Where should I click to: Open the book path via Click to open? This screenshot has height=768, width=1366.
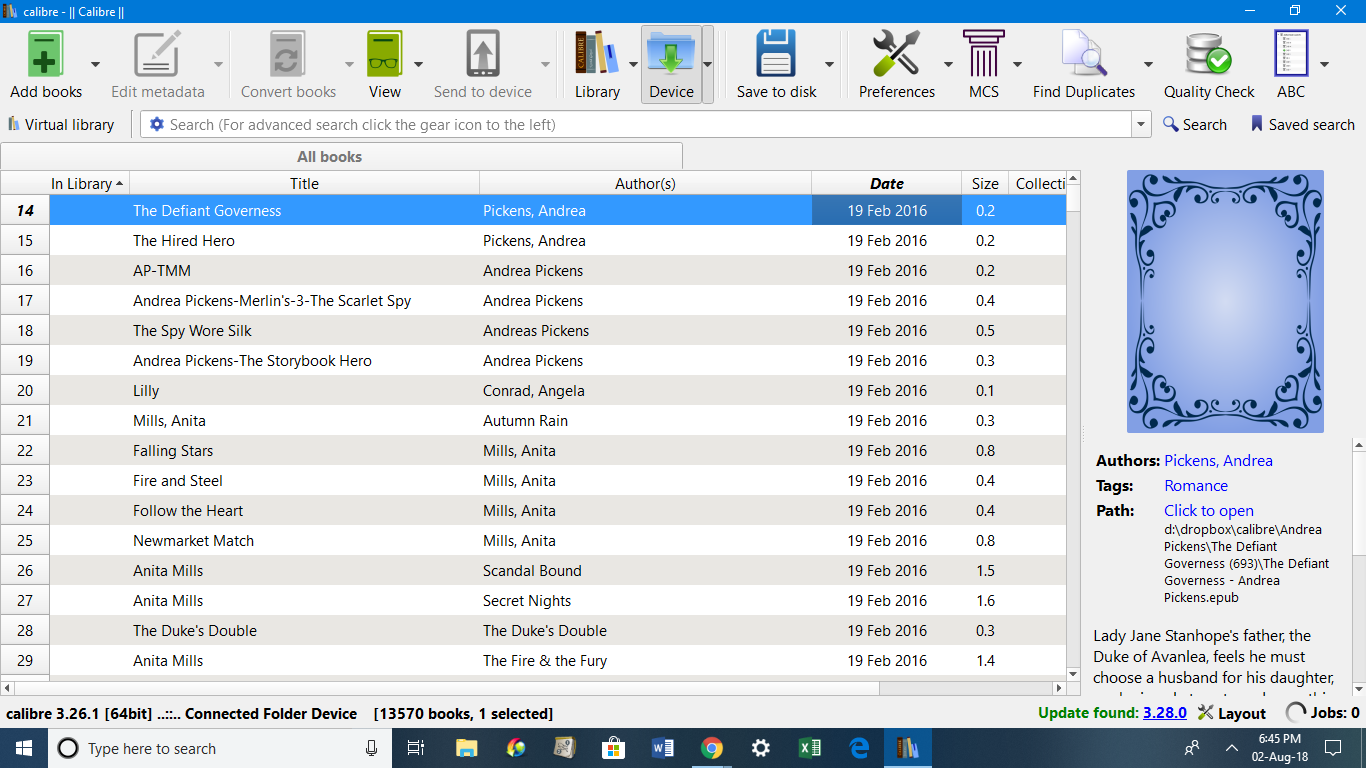1209,511
